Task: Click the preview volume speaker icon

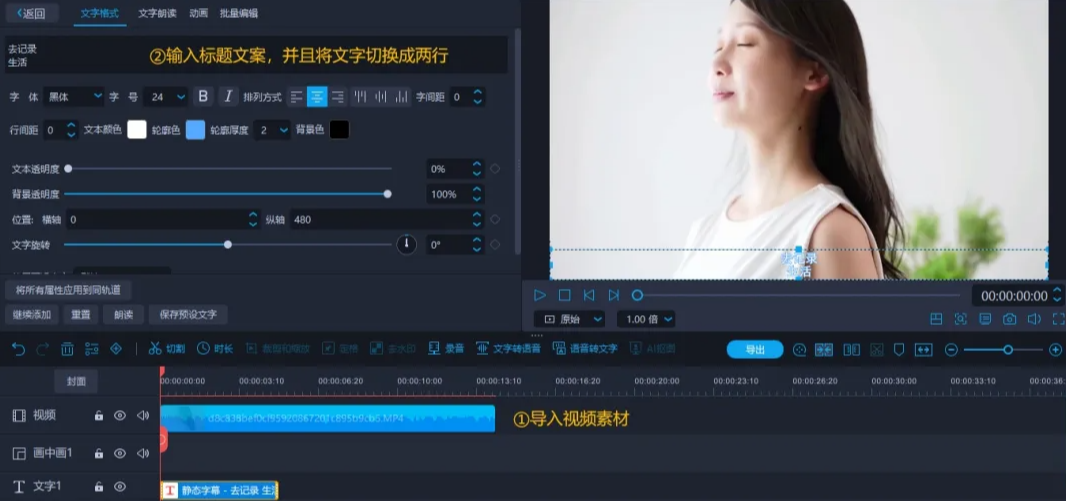Action: pyautogui.click(x=1034, y=319)
